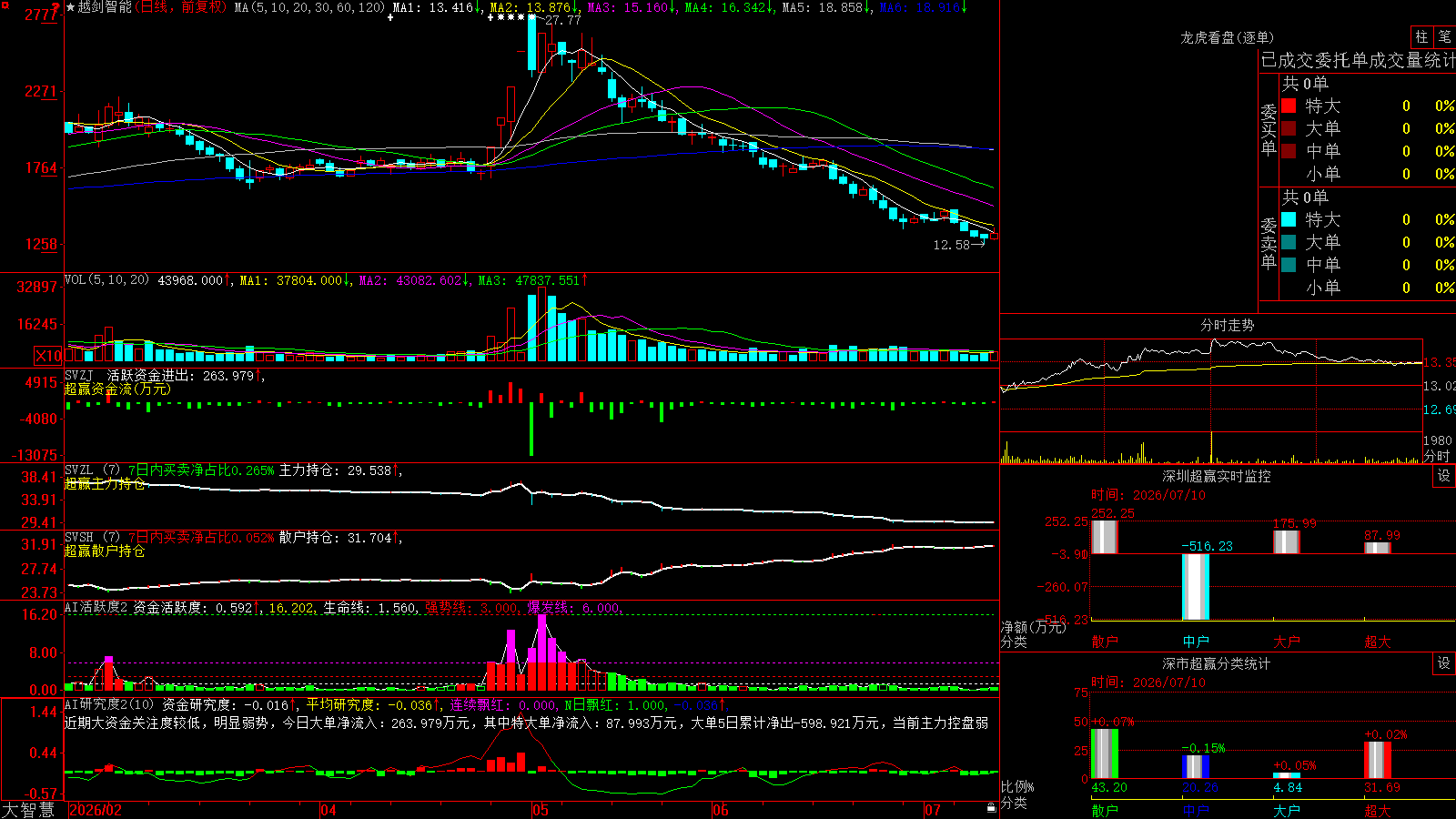The height and width of the screenshot is (819, 1456).
Task: Click the 散户 bar labeled 252.25
Action: (1105, 537)
